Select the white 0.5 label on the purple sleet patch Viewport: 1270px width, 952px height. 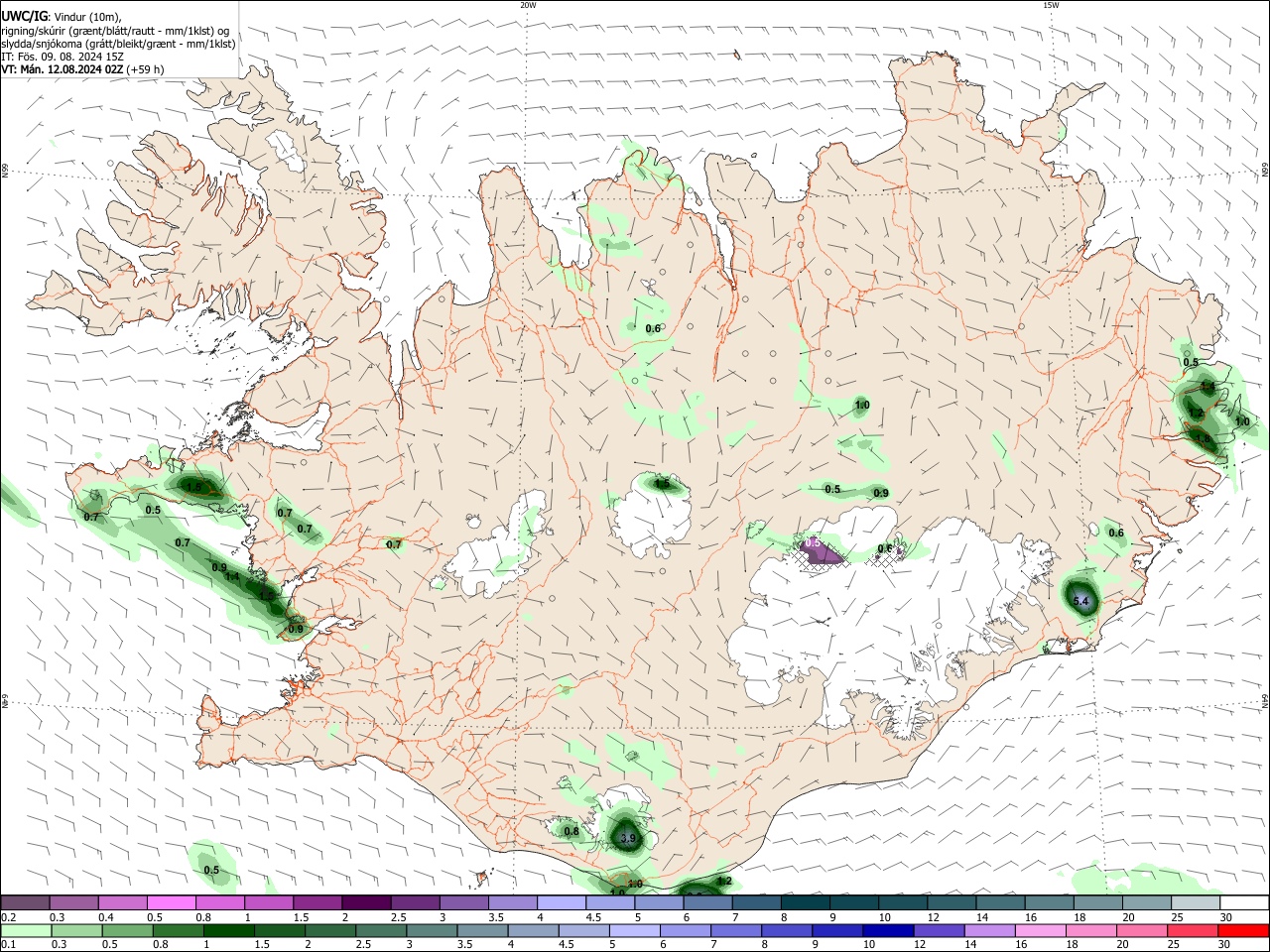tap(813, 543)
